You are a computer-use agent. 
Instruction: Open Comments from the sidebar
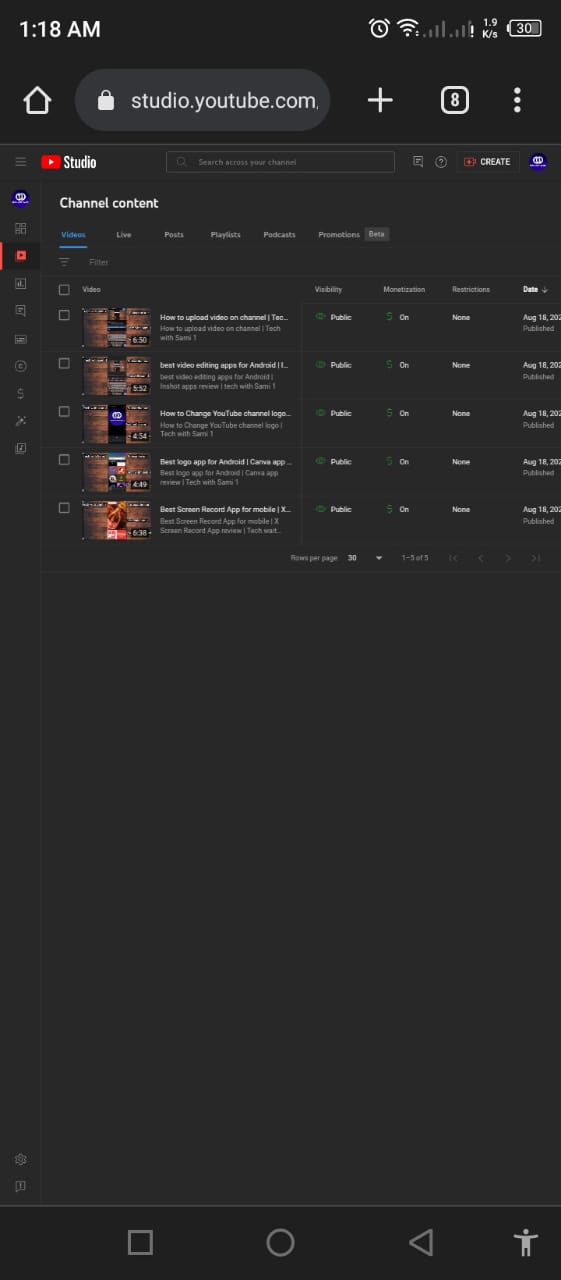click(x=20, y=311)
